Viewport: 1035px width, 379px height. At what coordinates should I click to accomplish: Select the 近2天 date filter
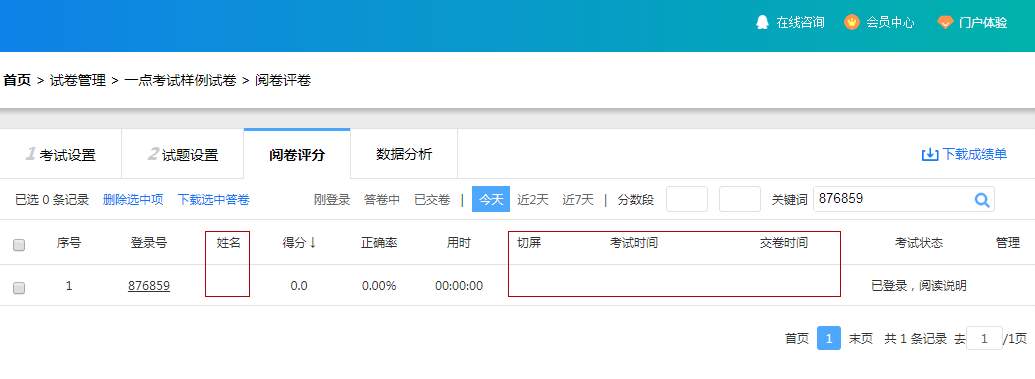coord(533,199)
